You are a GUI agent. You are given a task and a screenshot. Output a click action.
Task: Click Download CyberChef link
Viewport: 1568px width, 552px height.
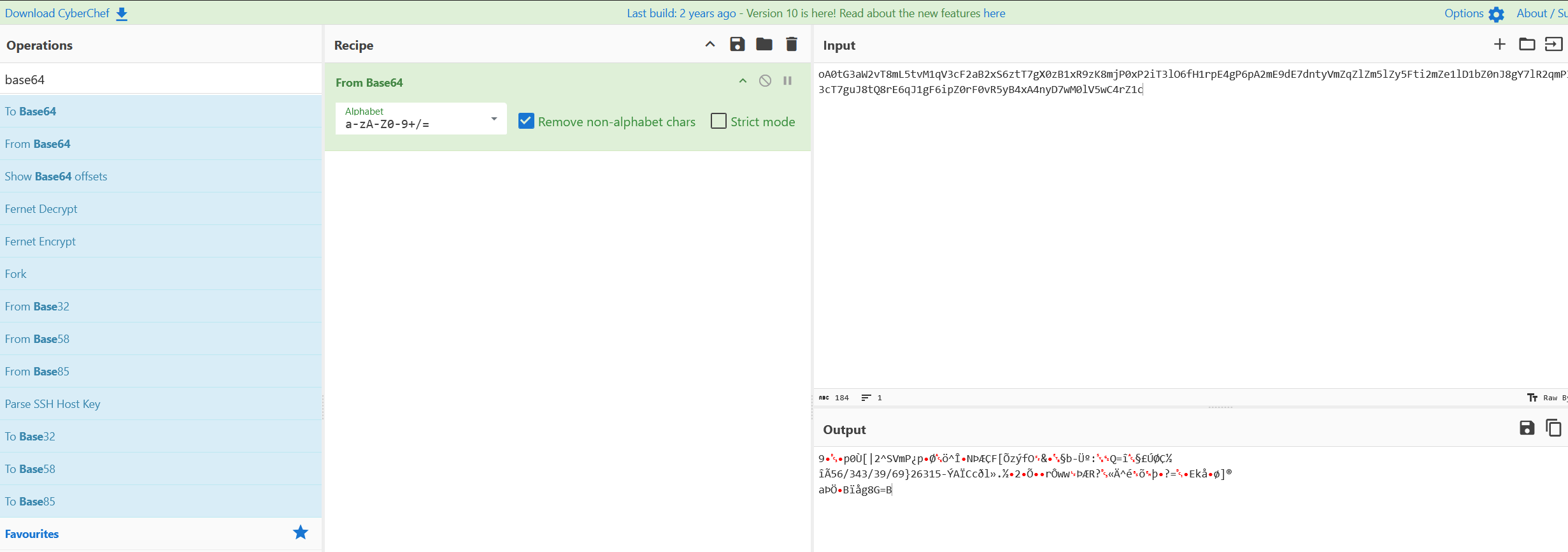click(66, 13)
